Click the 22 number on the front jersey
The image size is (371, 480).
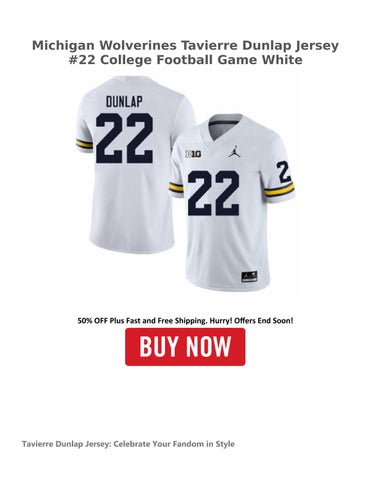tap(214, 193)
